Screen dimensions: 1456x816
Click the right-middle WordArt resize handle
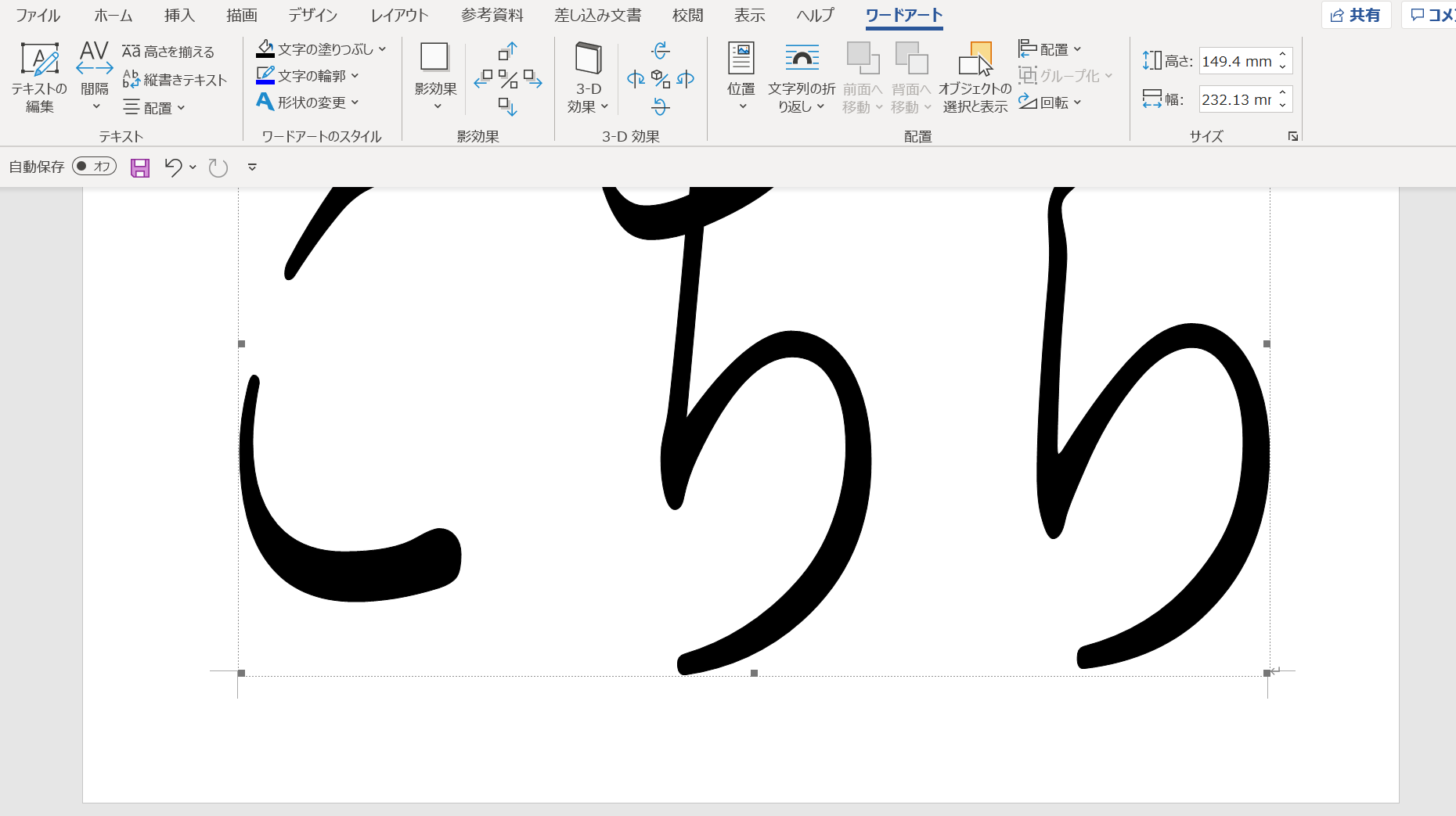(x=1267, y=343)
